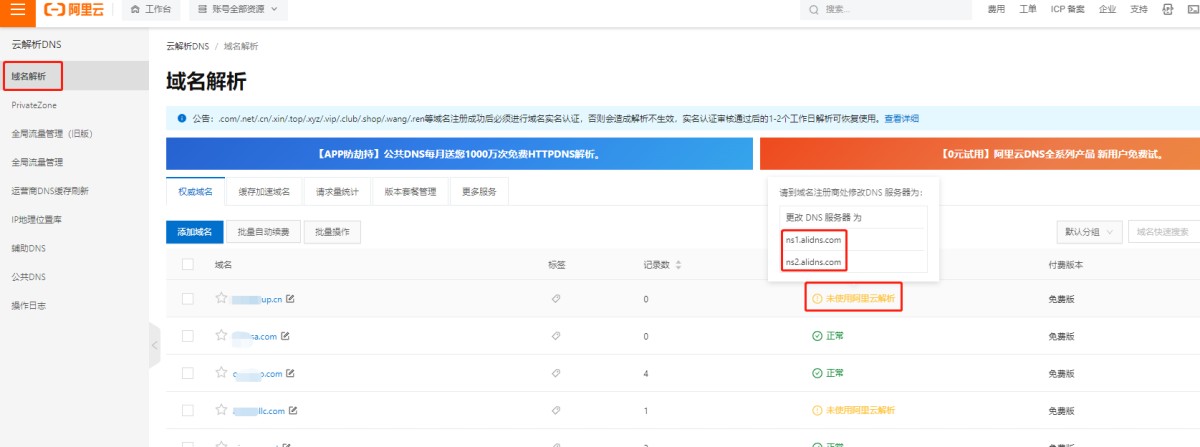Image resolution: width=1200 pixels, height=447 pixels.
Task: Open the orange hamburger main menu
Action: [x=18, y=10]
